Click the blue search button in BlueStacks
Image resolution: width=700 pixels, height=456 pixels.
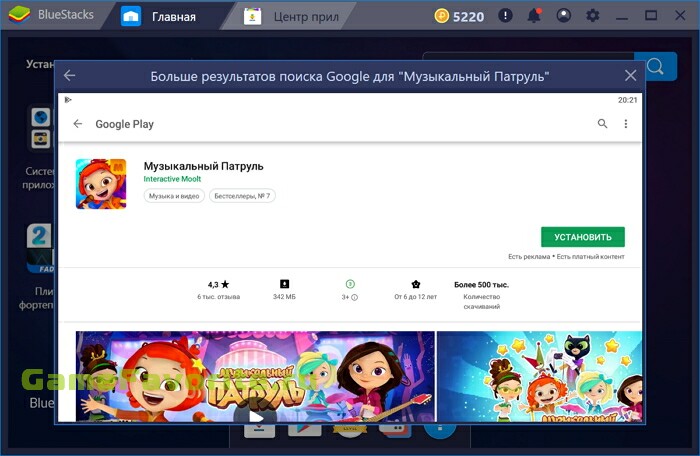coord(655,67)
